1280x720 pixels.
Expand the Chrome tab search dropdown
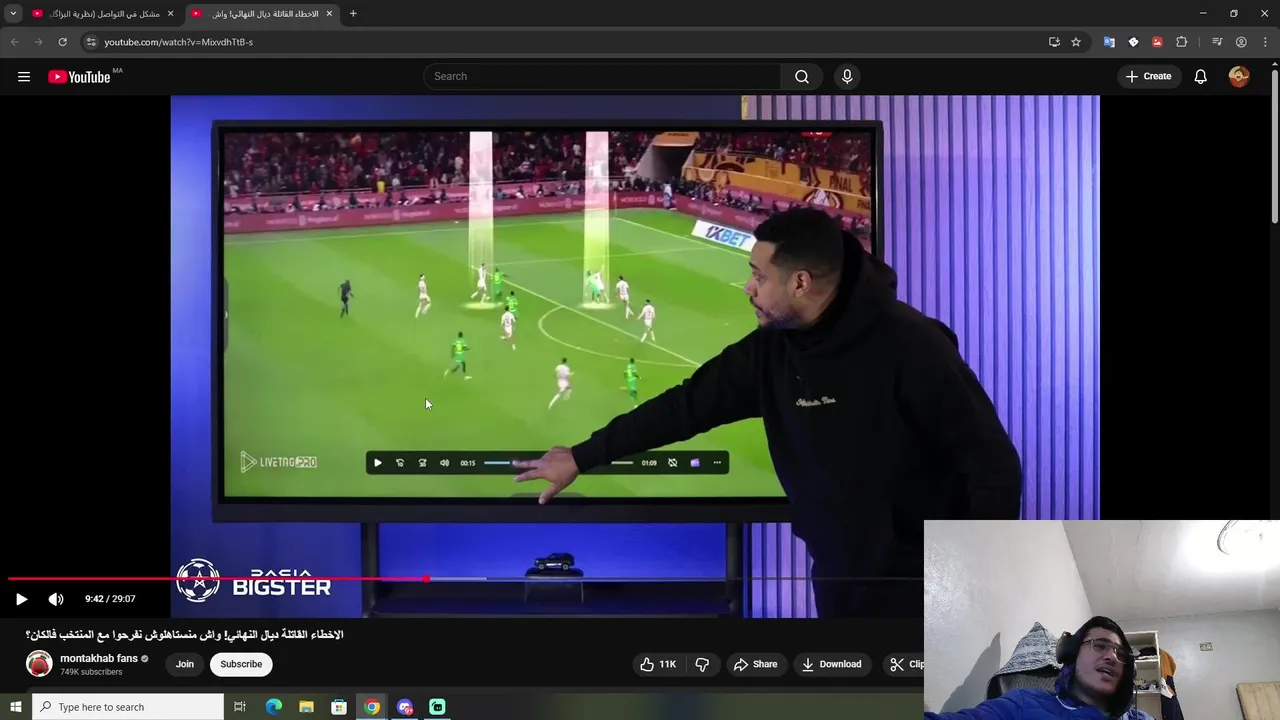13,14
